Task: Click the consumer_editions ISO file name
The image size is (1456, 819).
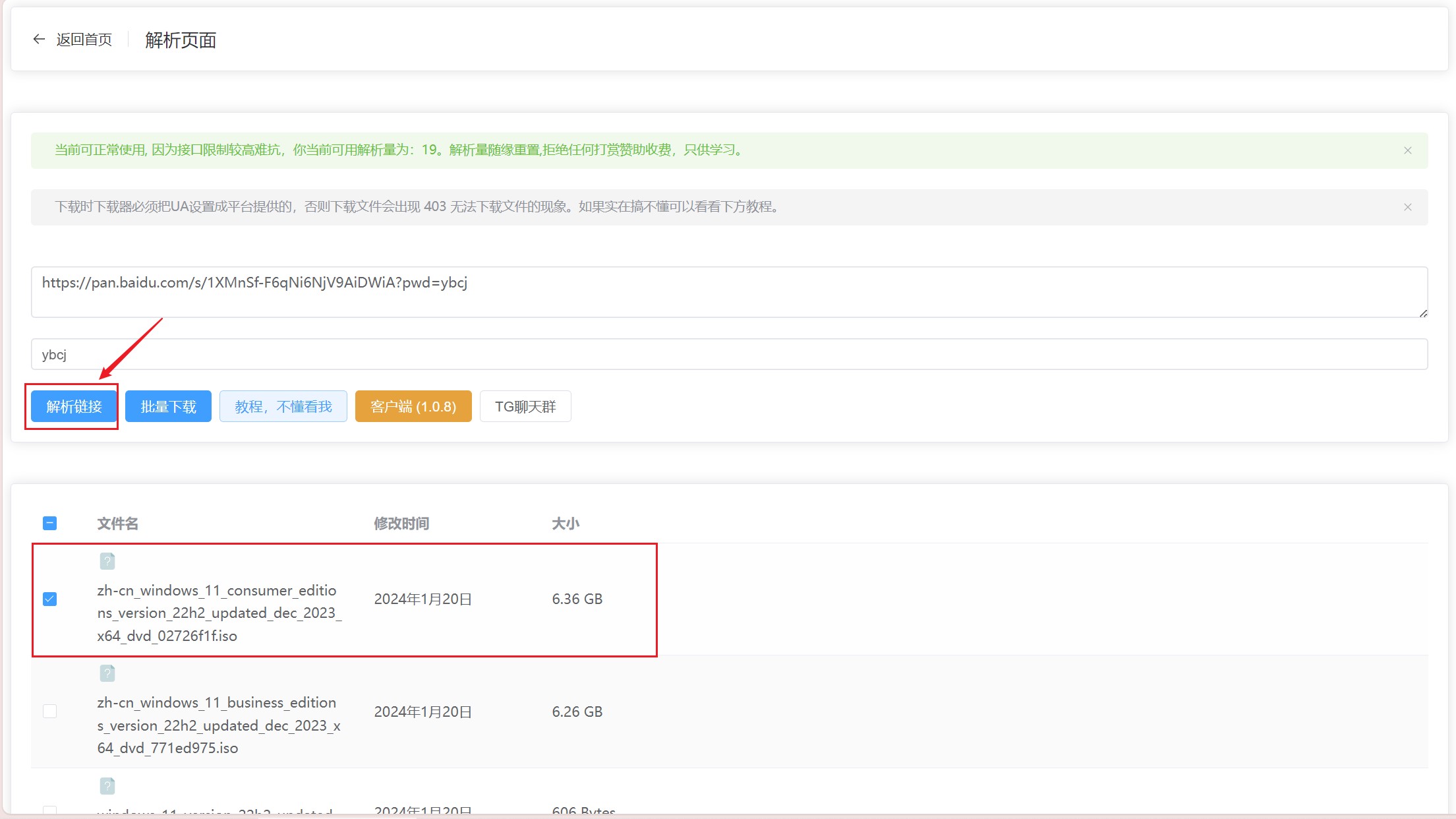Action: (219, 613)
